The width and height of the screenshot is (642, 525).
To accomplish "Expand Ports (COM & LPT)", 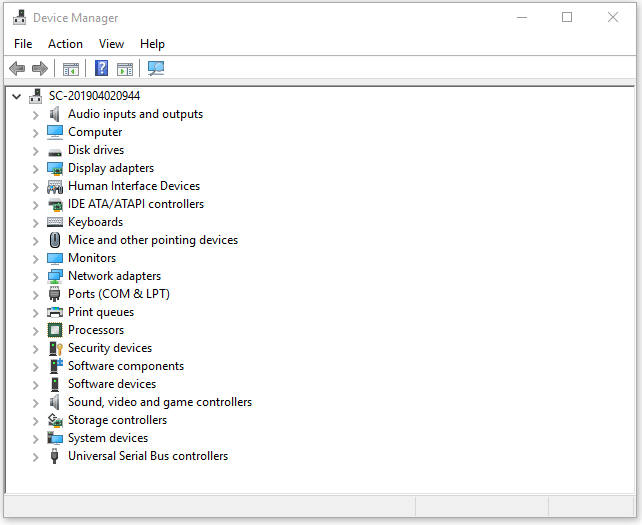I will (x=36, y=295).
